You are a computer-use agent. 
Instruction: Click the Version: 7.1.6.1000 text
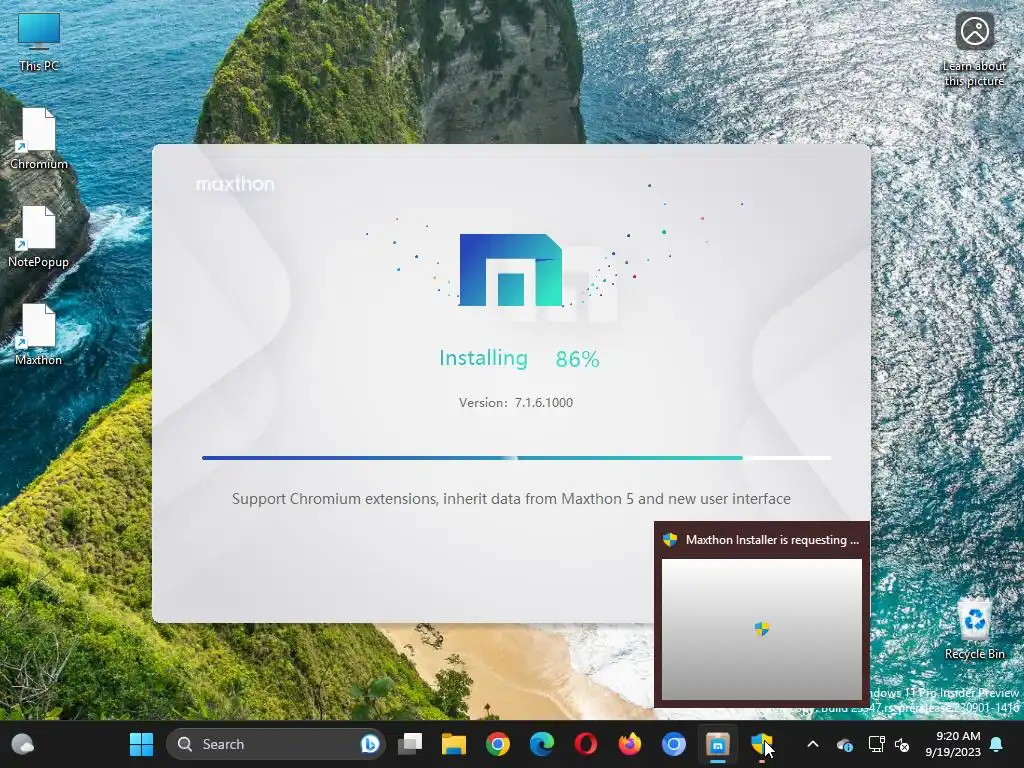(x=516, y=403)
